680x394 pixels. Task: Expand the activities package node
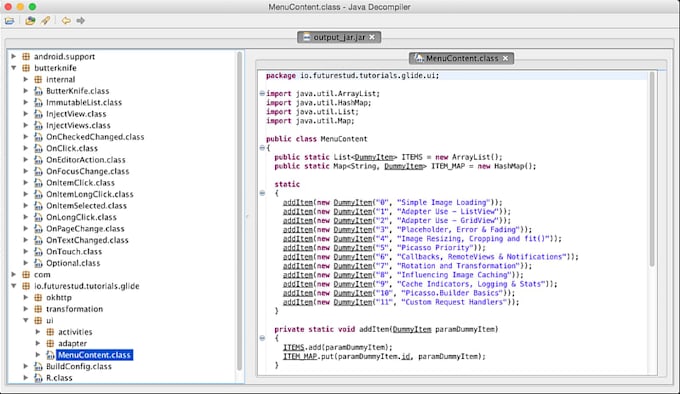[x=38, y=332]
